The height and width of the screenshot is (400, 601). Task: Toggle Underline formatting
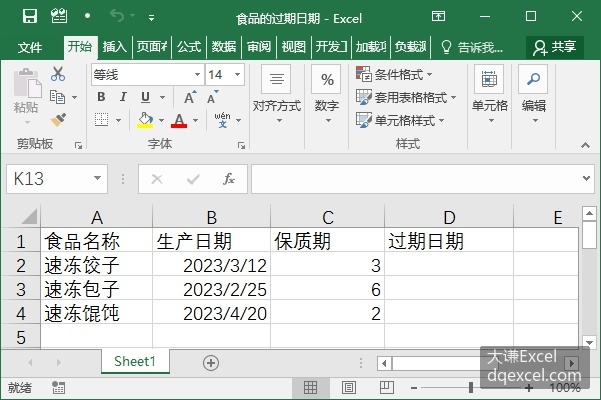pyautogui.click(x=145, y=97)
